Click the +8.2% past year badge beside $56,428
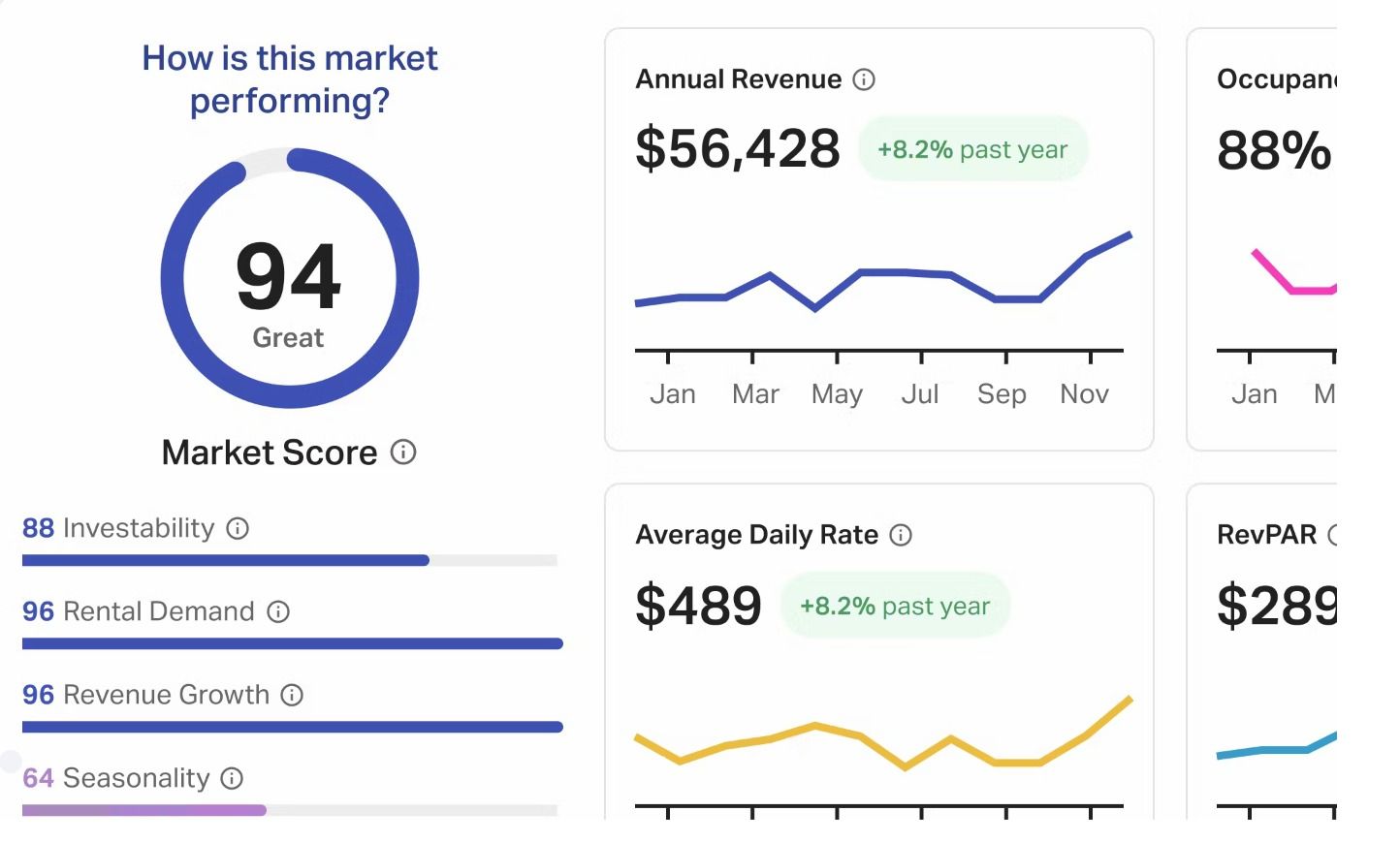The image size is (1400, 843). pyautogui.click(x=972, y=149)
